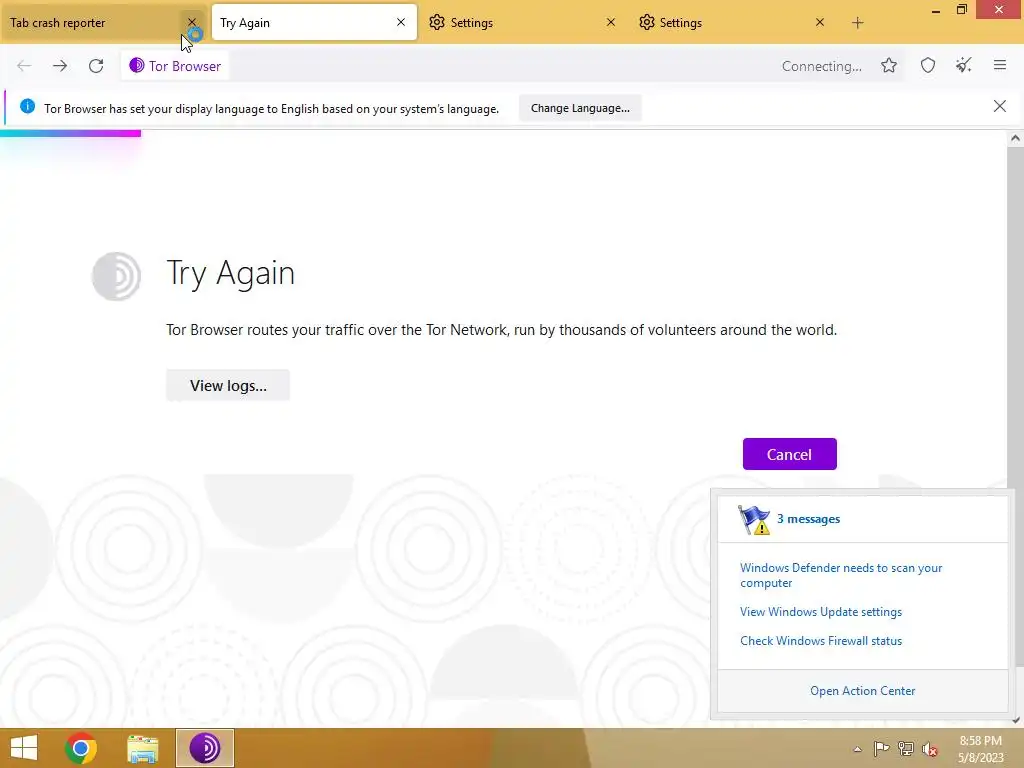Screen dimensions: 1024x768
Task: Cancel the Tor connection attempt
Action: coord(790,455)
